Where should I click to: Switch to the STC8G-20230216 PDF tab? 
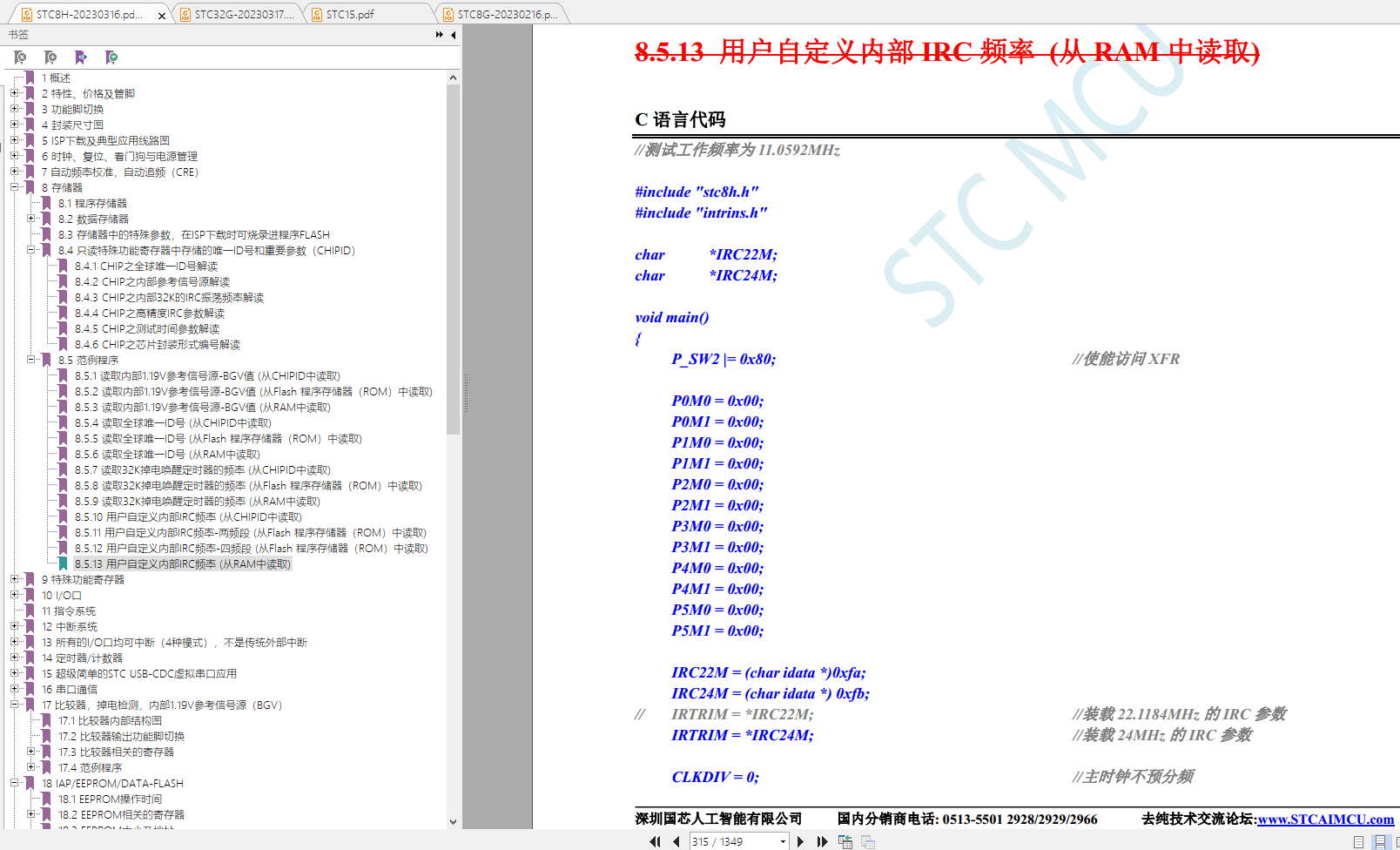(x=501, y=14)
